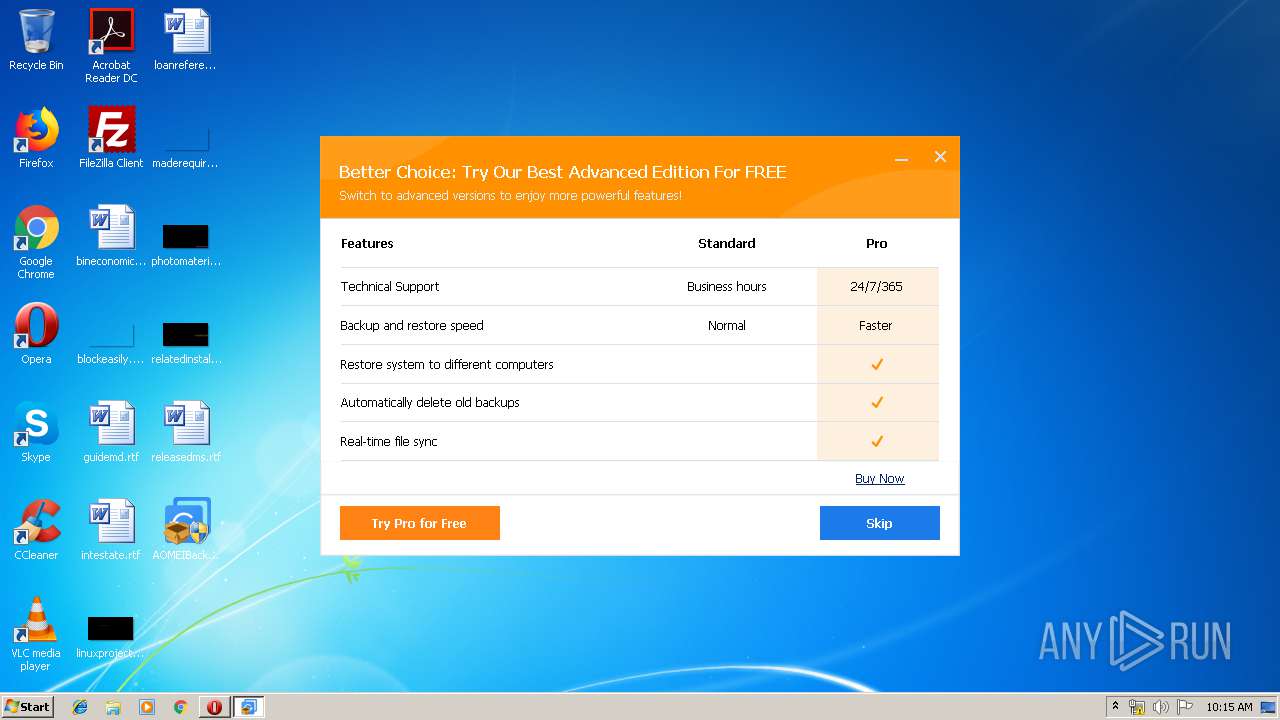
Task: Click the 'Business hours' cell
Action: click(x=727, y=287)
